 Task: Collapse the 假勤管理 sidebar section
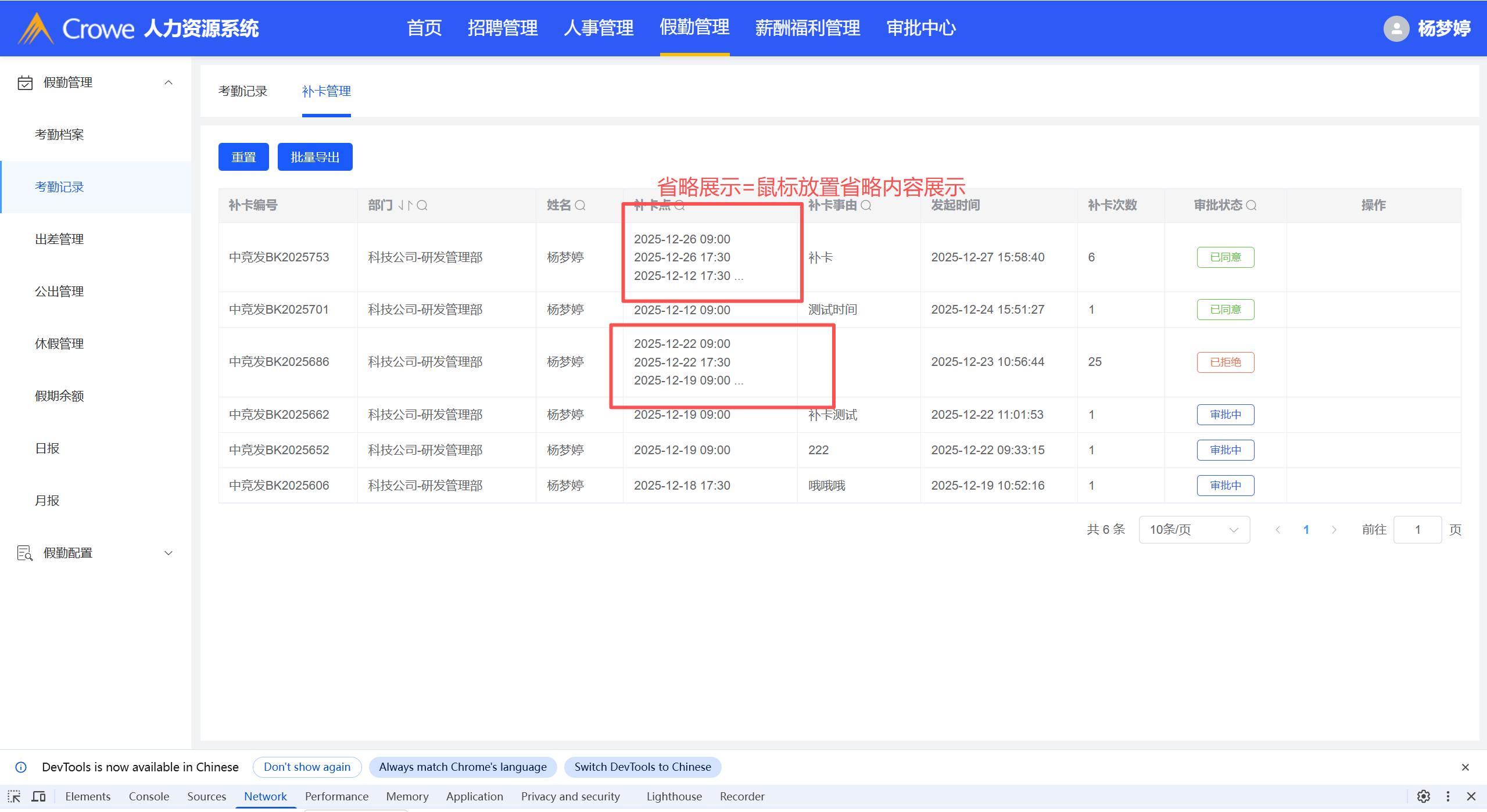click(169, 82)
